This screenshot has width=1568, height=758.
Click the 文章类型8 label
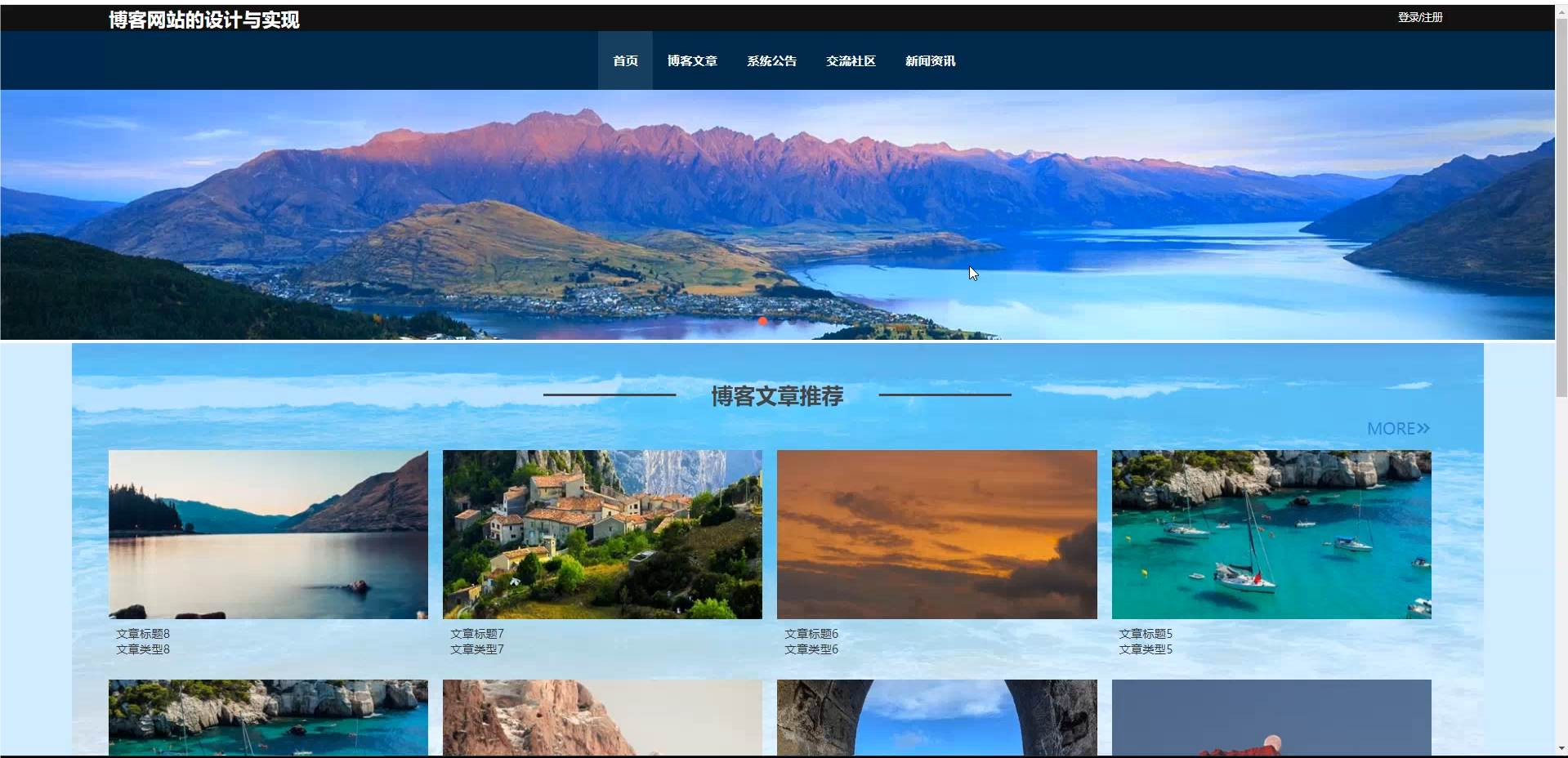[x=143, y=649]
